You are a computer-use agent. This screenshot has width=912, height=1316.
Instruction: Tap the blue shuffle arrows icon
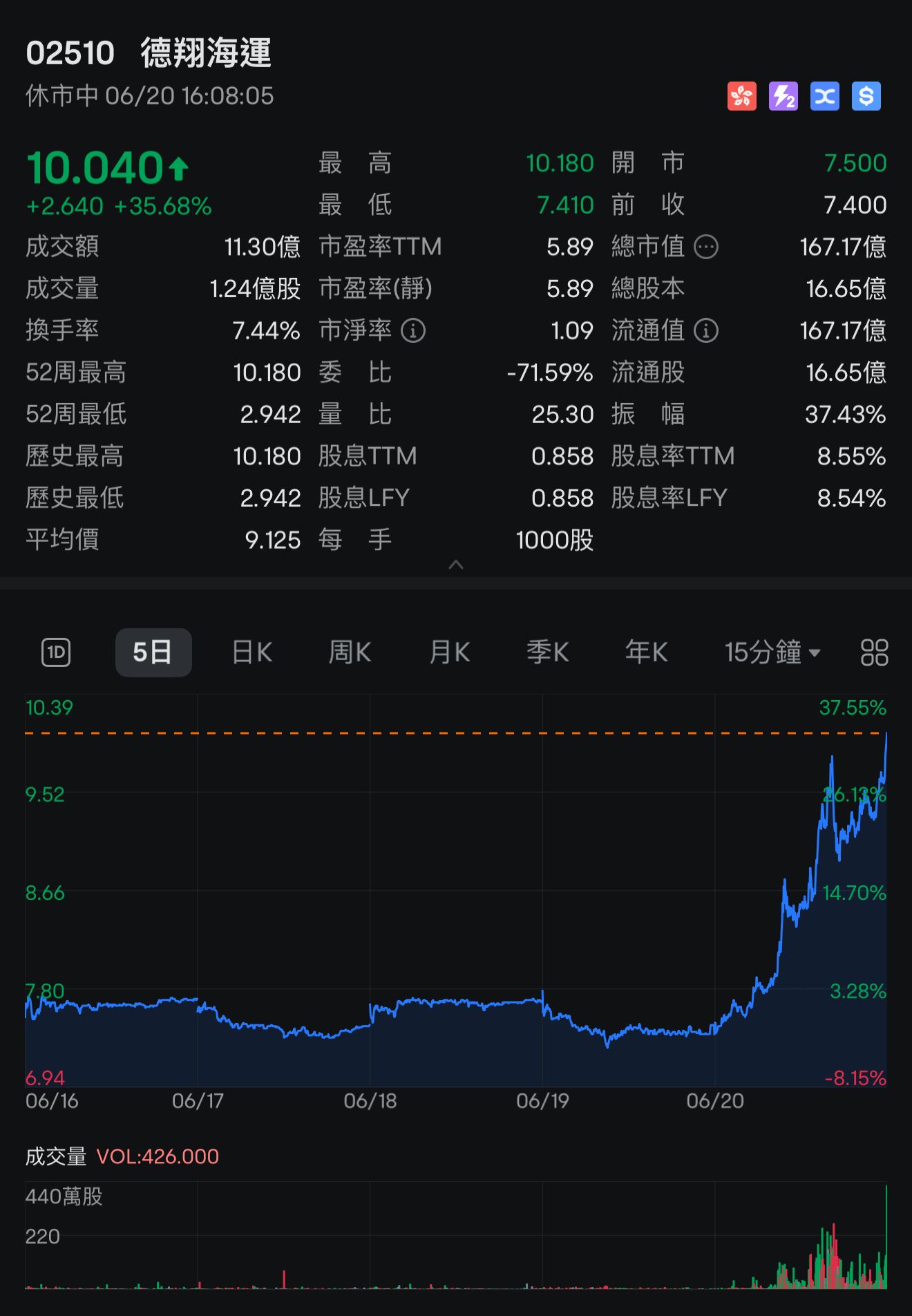pyautogui.click(x=825, y=96)
